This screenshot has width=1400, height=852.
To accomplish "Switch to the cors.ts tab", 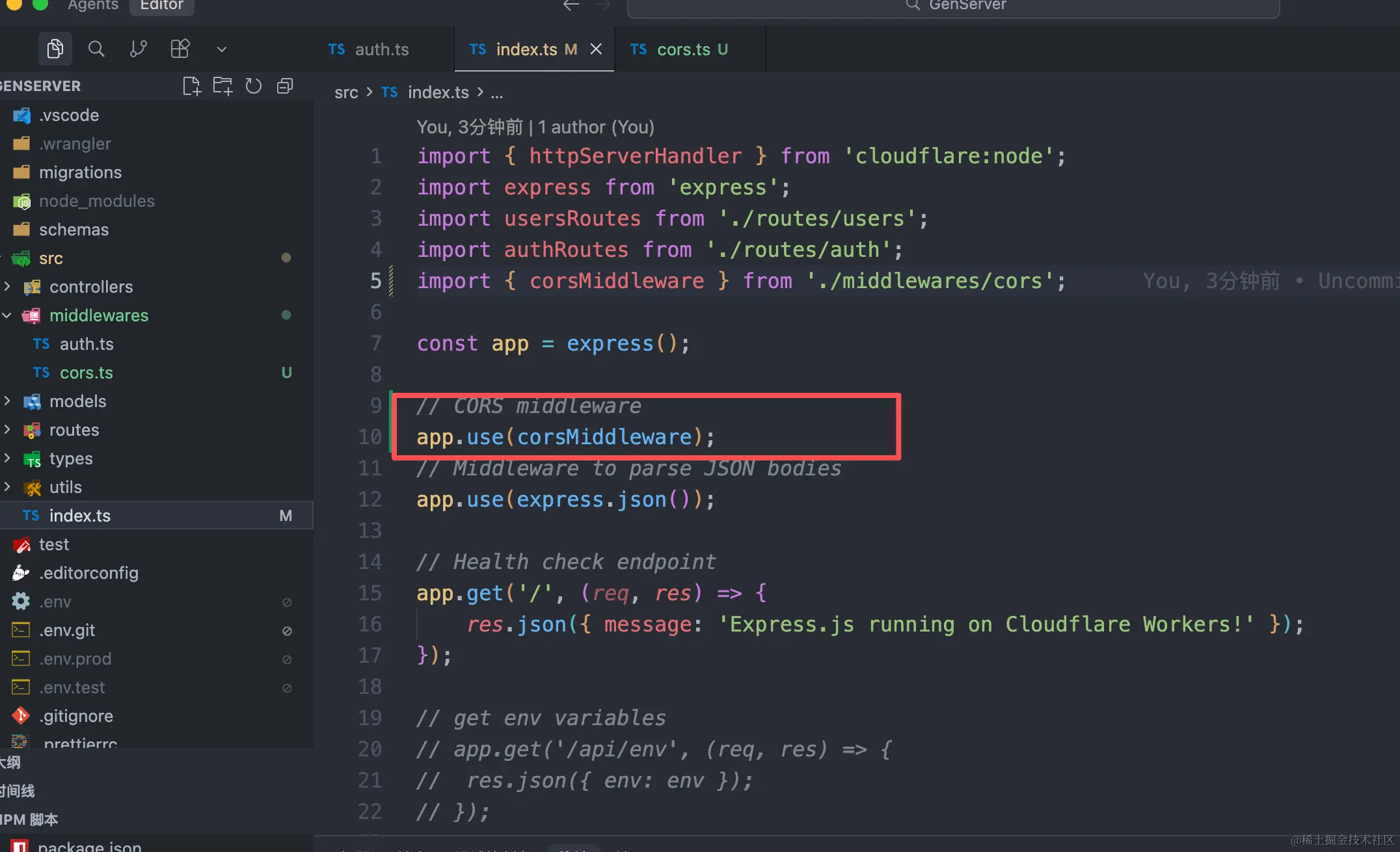I will coord(683,49).
